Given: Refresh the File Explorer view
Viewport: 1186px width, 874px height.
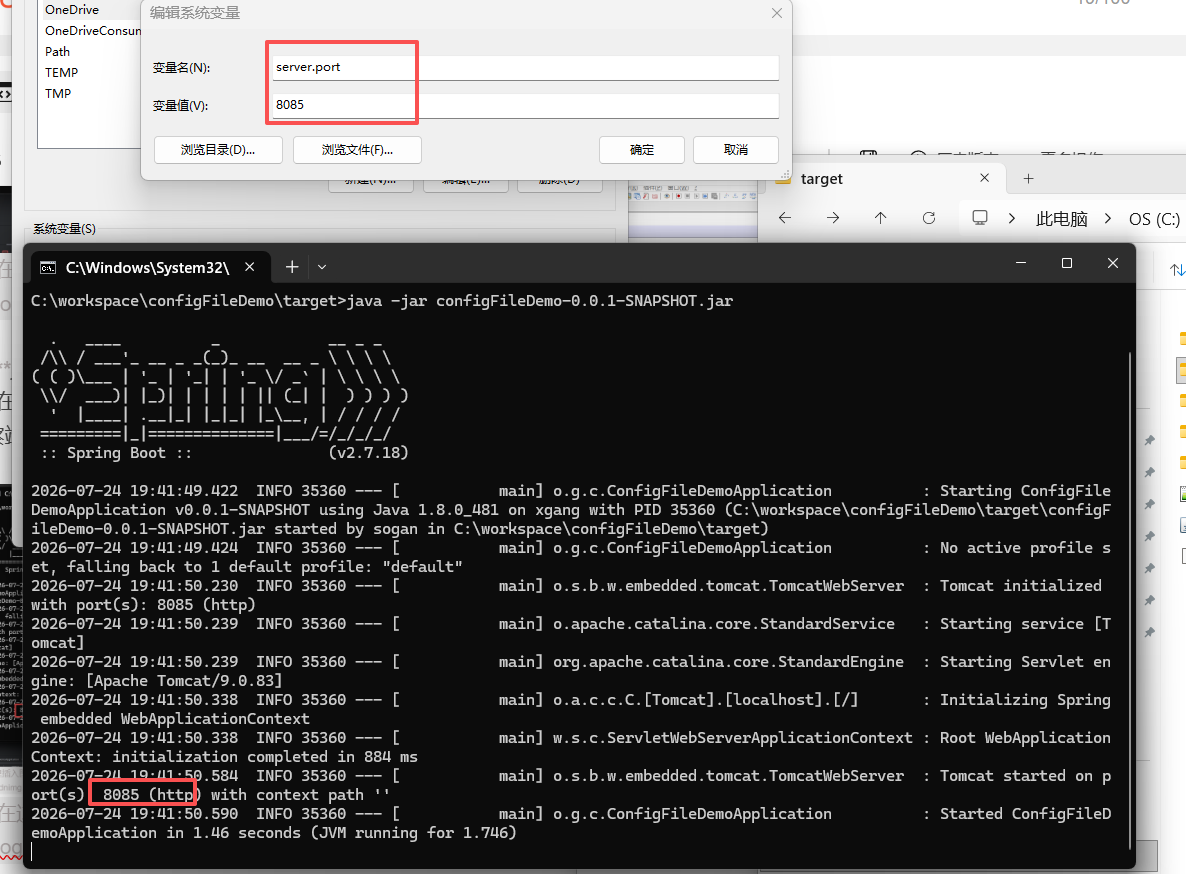Looking at the screenshot, I should tap(929, 218).
